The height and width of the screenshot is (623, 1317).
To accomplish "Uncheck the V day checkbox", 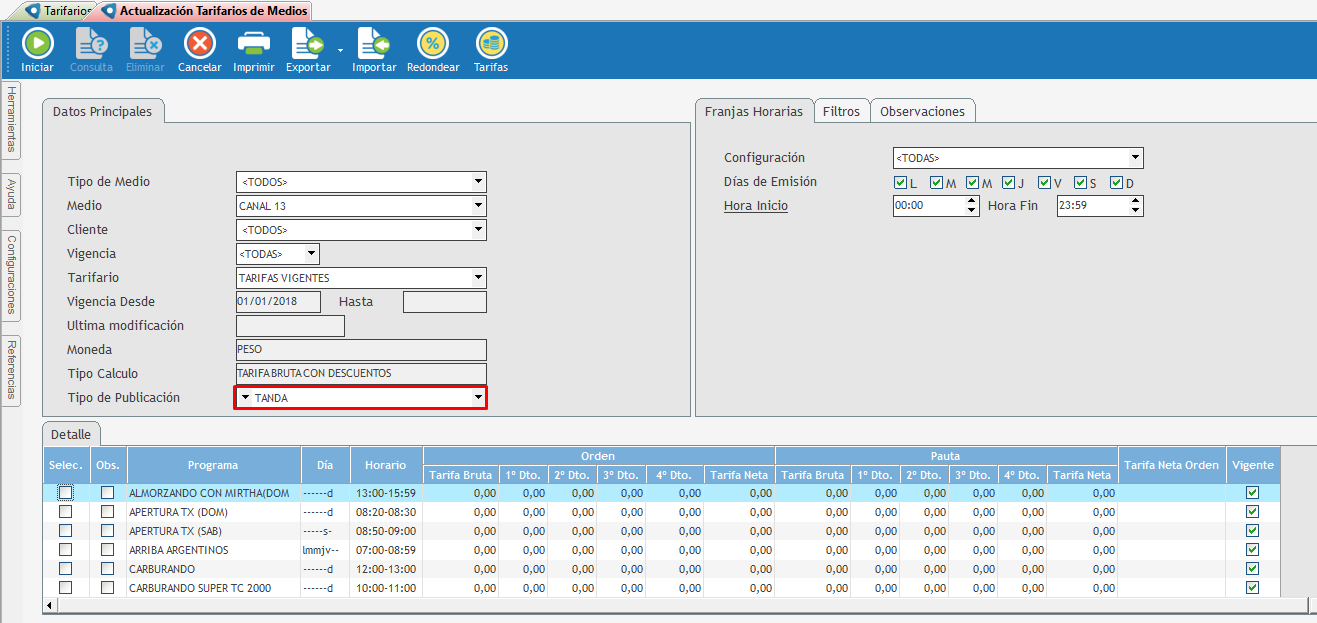I will (x=1044, y=183).
